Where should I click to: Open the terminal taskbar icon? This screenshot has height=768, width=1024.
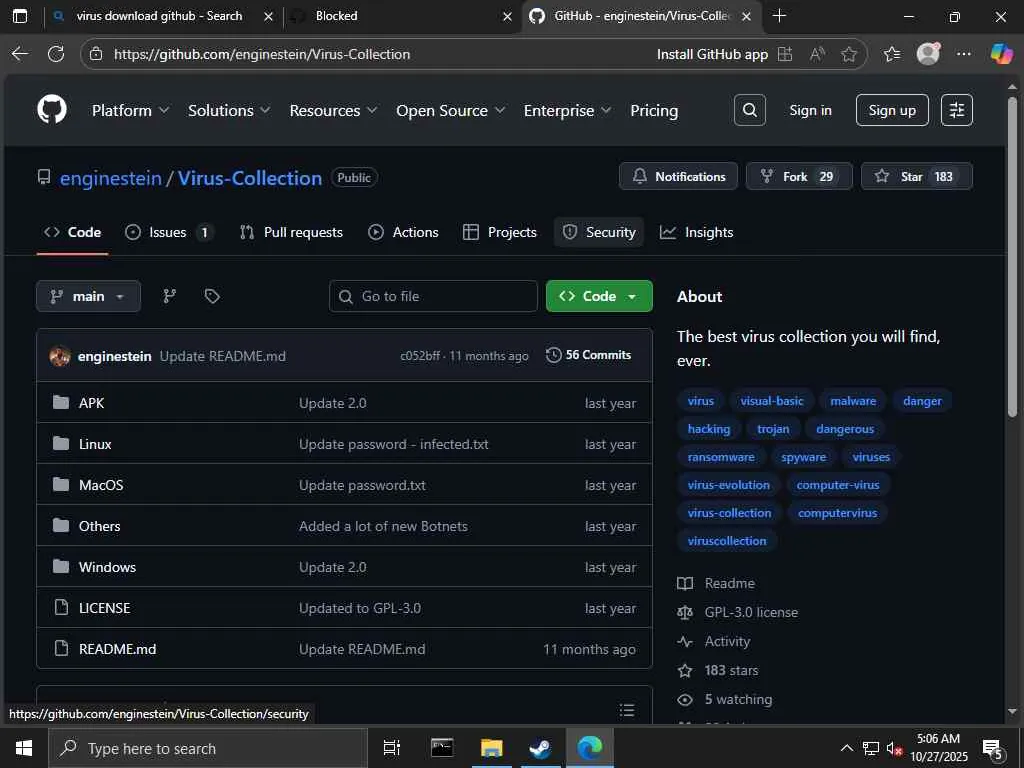442,748
